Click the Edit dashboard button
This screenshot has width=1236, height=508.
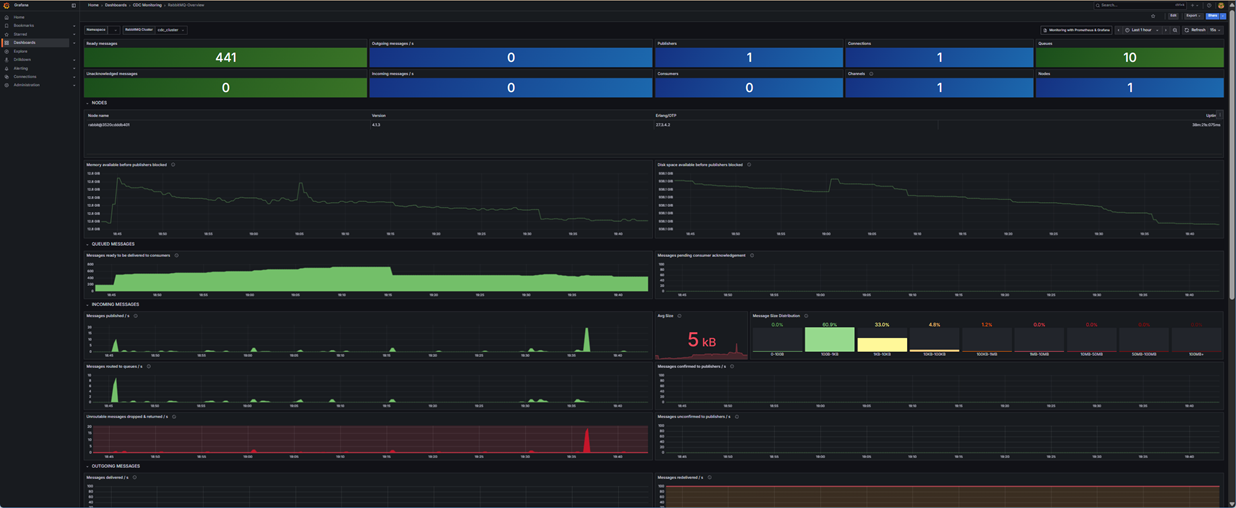1173,16
